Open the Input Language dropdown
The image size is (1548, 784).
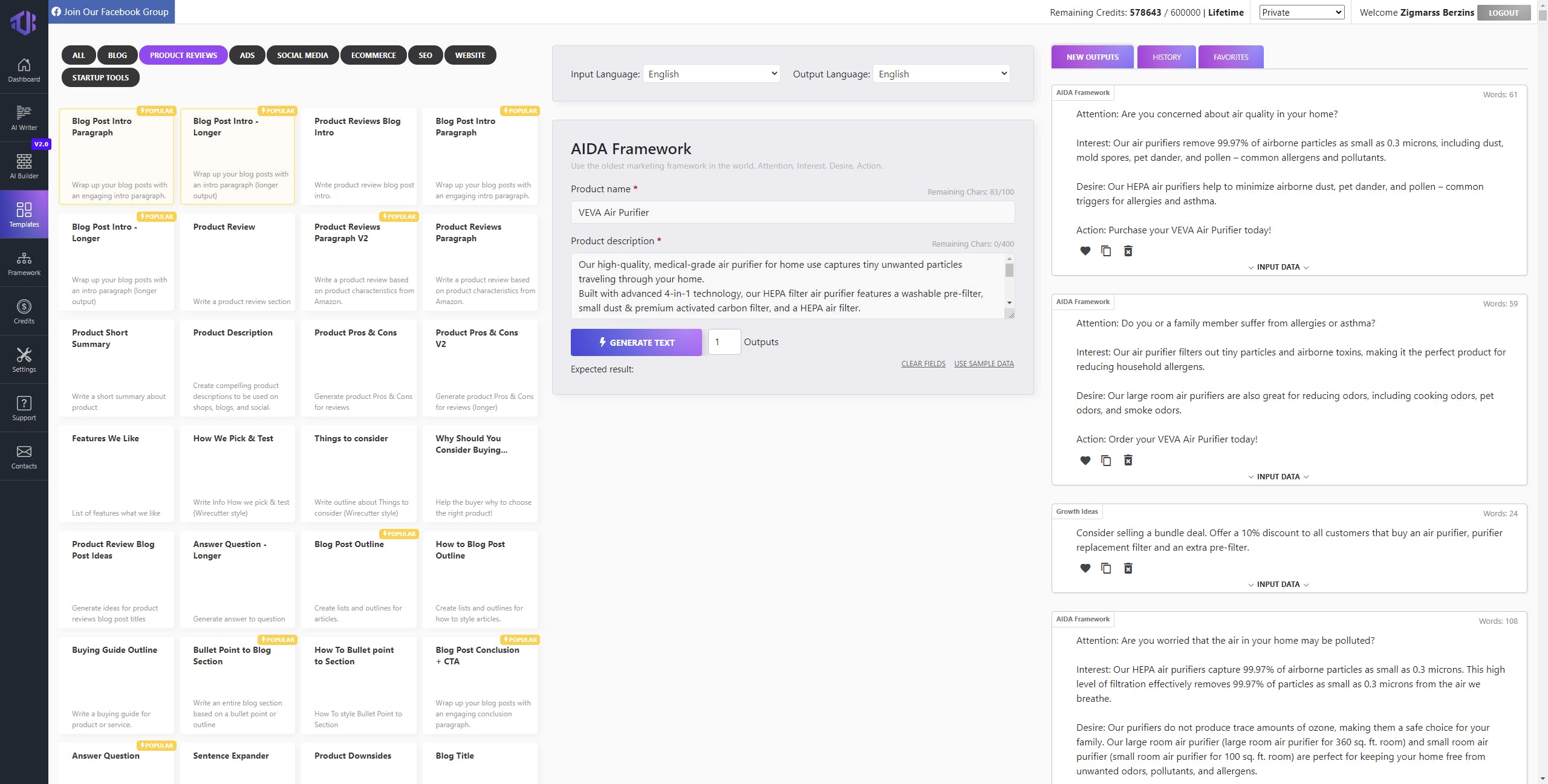click(711, 74)
